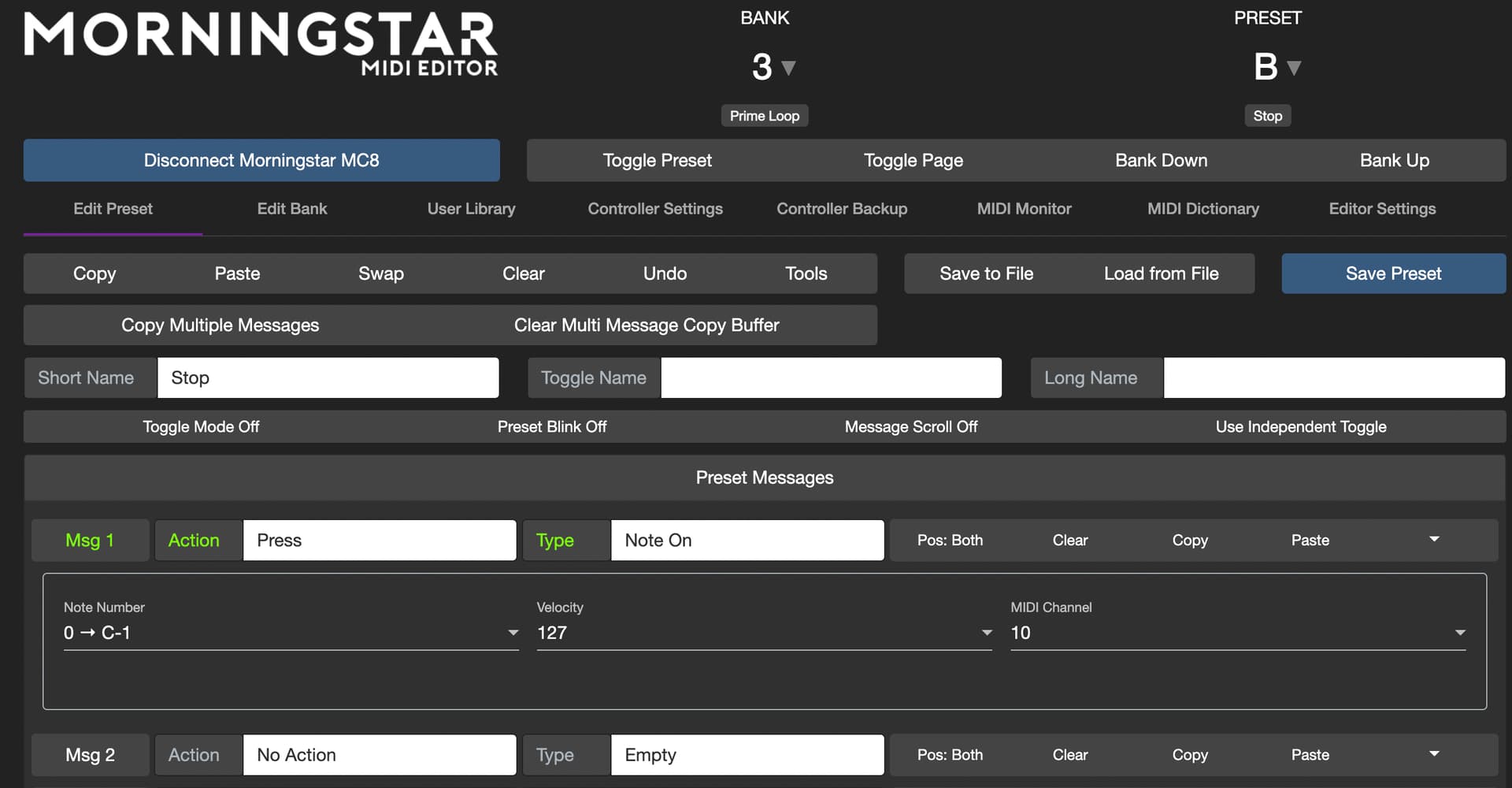This screenshot has width=1512, height=788.
Task: Click the Msg 1 label
Action: [90, 541]
